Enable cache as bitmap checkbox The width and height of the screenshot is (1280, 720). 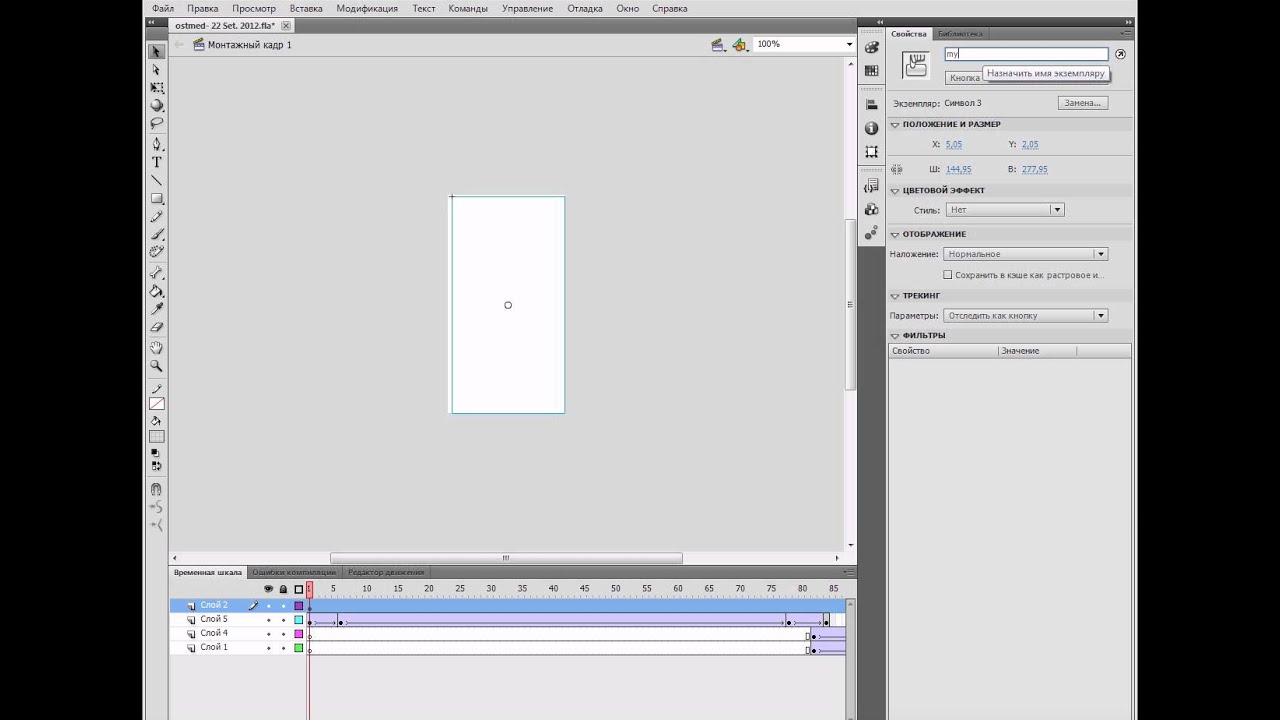(948, 275)
